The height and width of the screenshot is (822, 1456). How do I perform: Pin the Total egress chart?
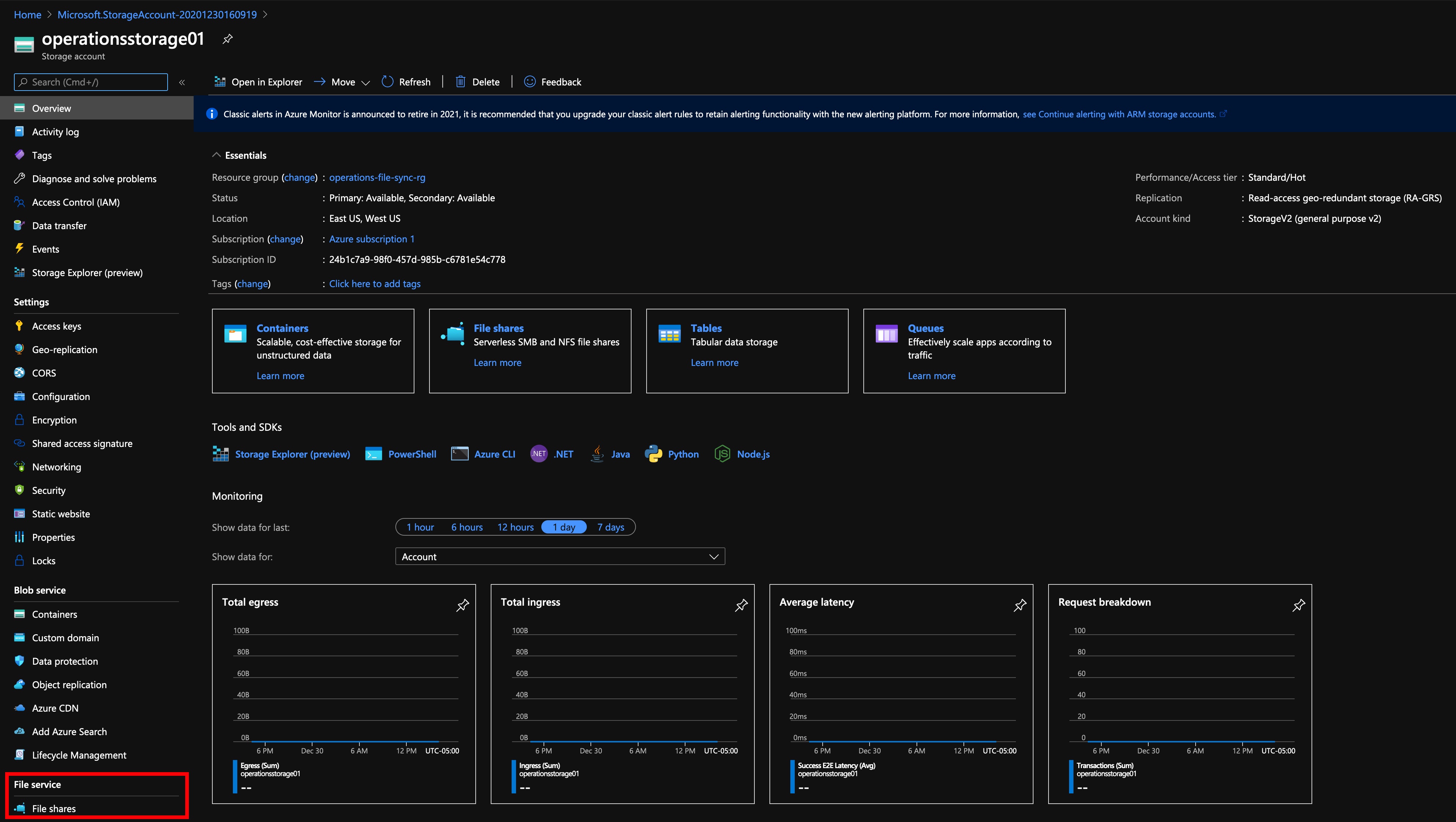click(462, 605)
